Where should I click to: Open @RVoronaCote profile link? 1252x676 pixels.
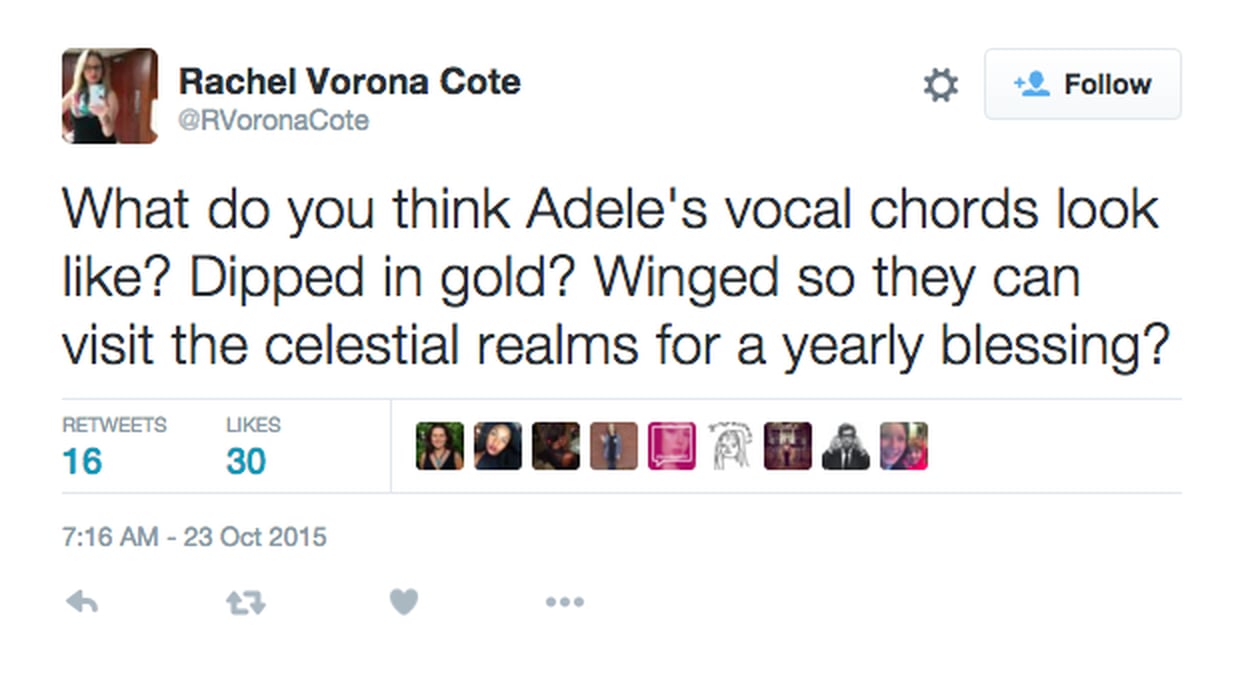click(x=274, y=120)
